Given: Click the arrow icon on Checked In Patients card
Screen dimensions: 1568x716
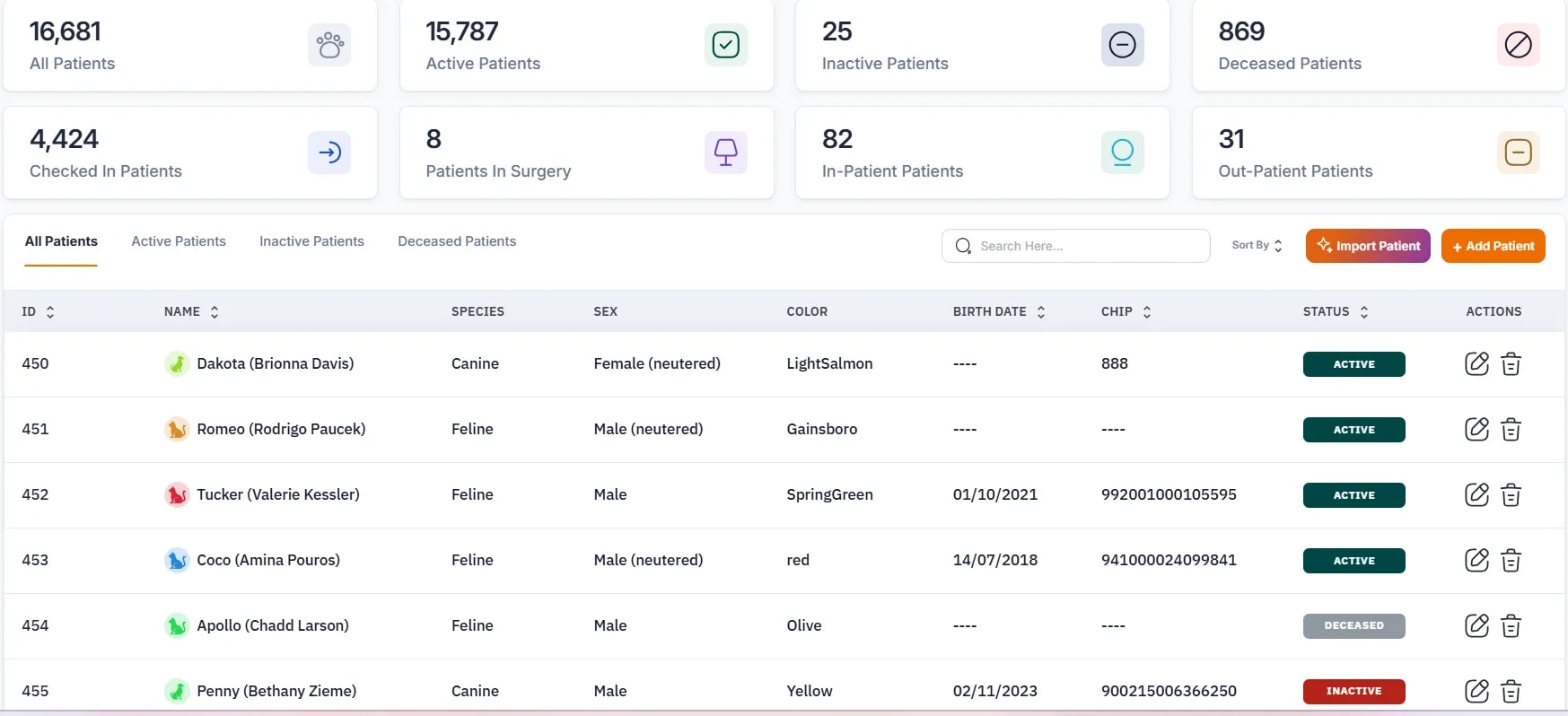Looking at the screenshot, I should 329,153.
